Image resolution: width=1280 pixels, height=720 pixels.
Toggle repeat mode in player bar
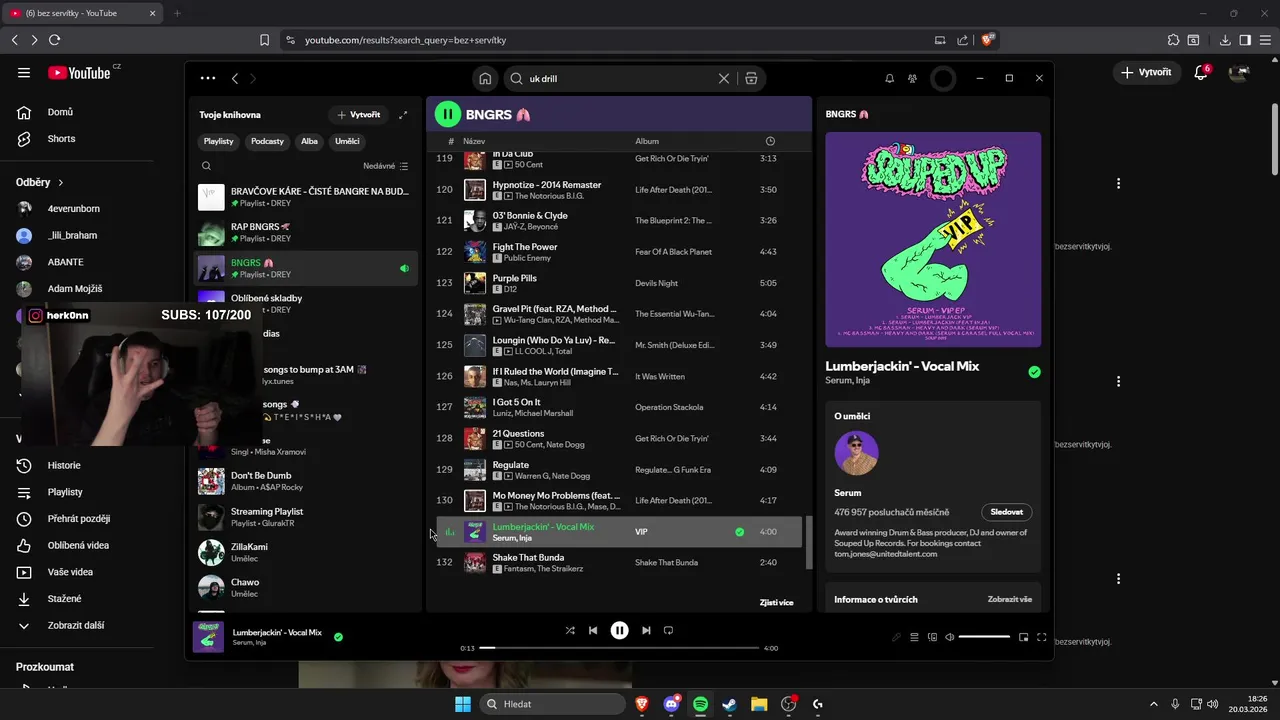tap(669, 630)
